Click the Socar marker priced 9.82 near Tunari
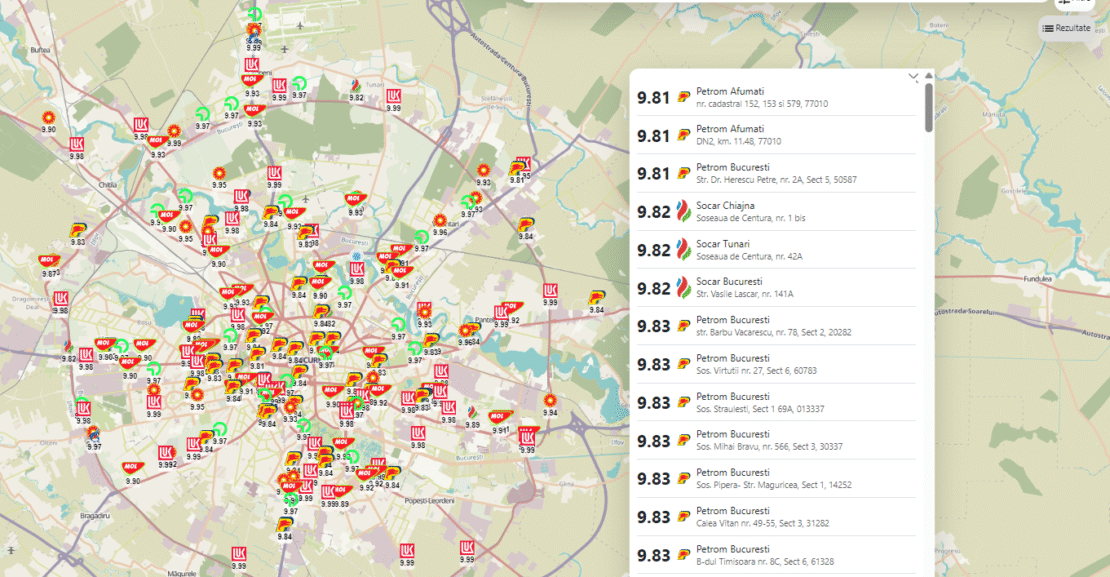The width and height of the screenshot is (1110, 577). point(356,86)
